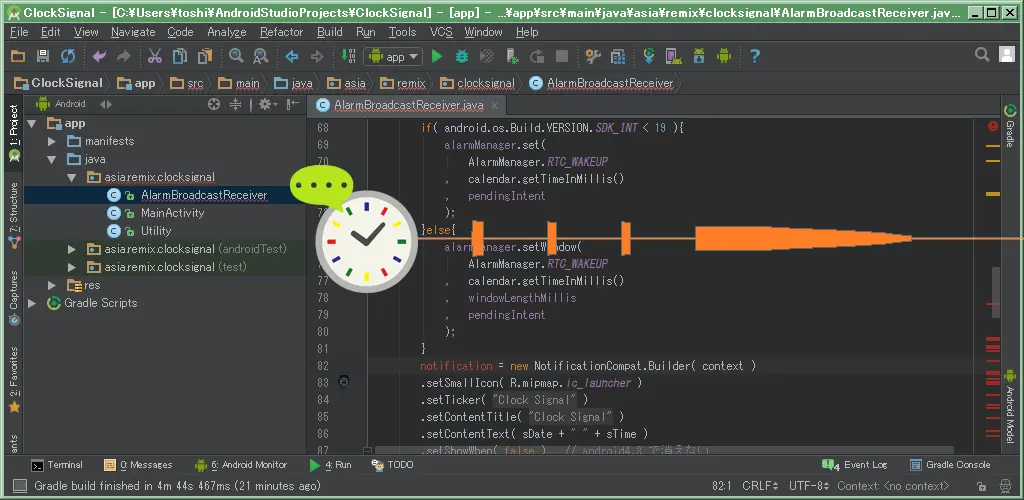Hide the project panel icon

coord(293,104)
